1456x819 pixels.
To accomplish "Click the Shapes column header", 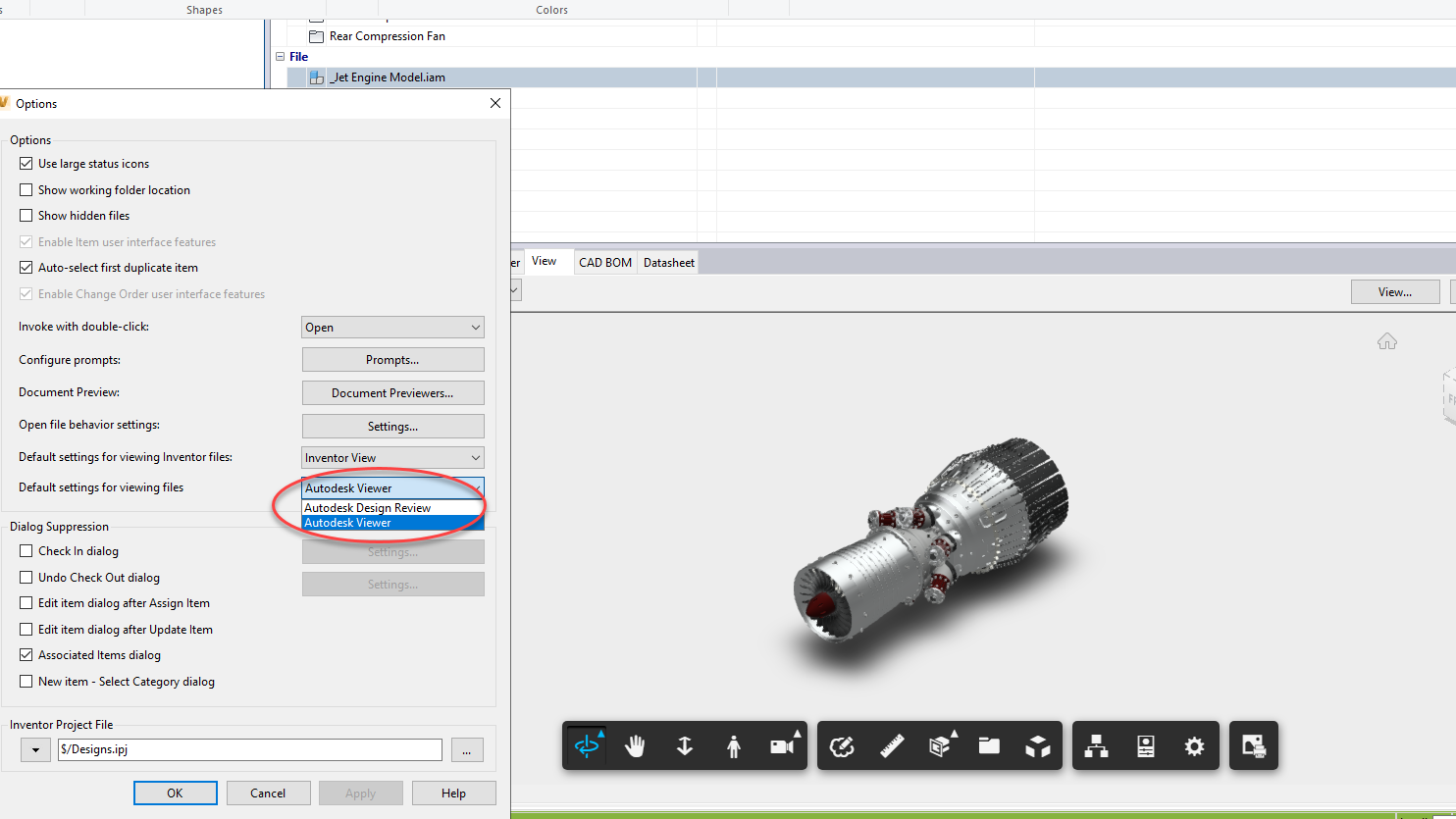I will tap(204, 10).
